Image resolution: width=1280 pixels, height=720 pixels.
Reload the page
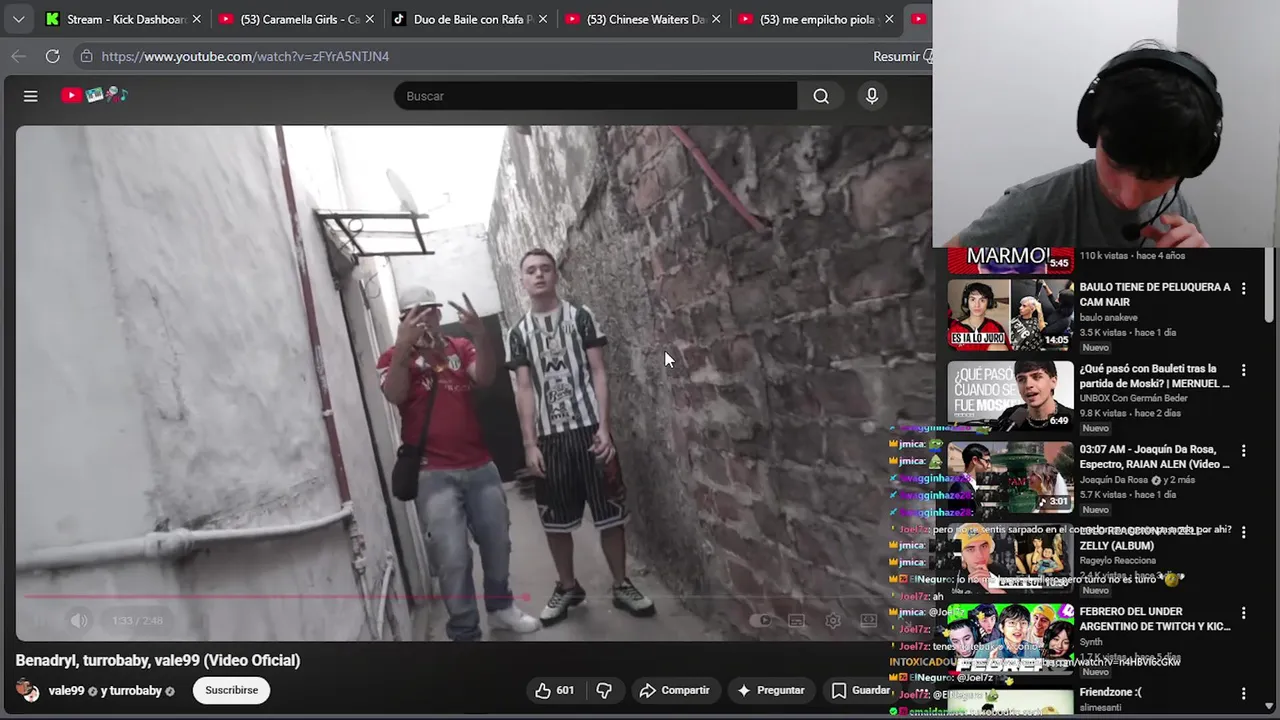tap(53, 56)
